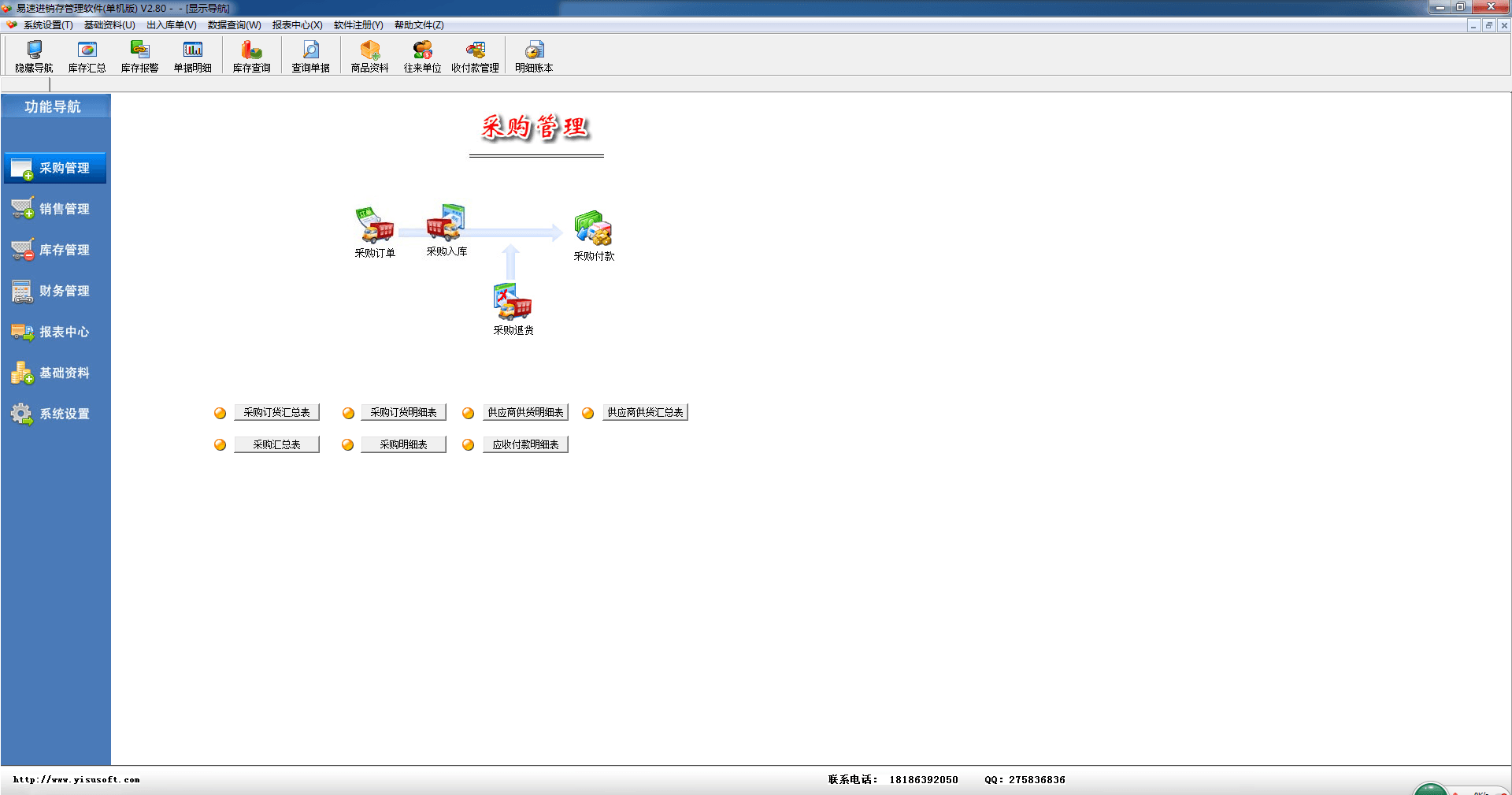Click the 明细账本 ledger toolbar icon

coord(534,56)
